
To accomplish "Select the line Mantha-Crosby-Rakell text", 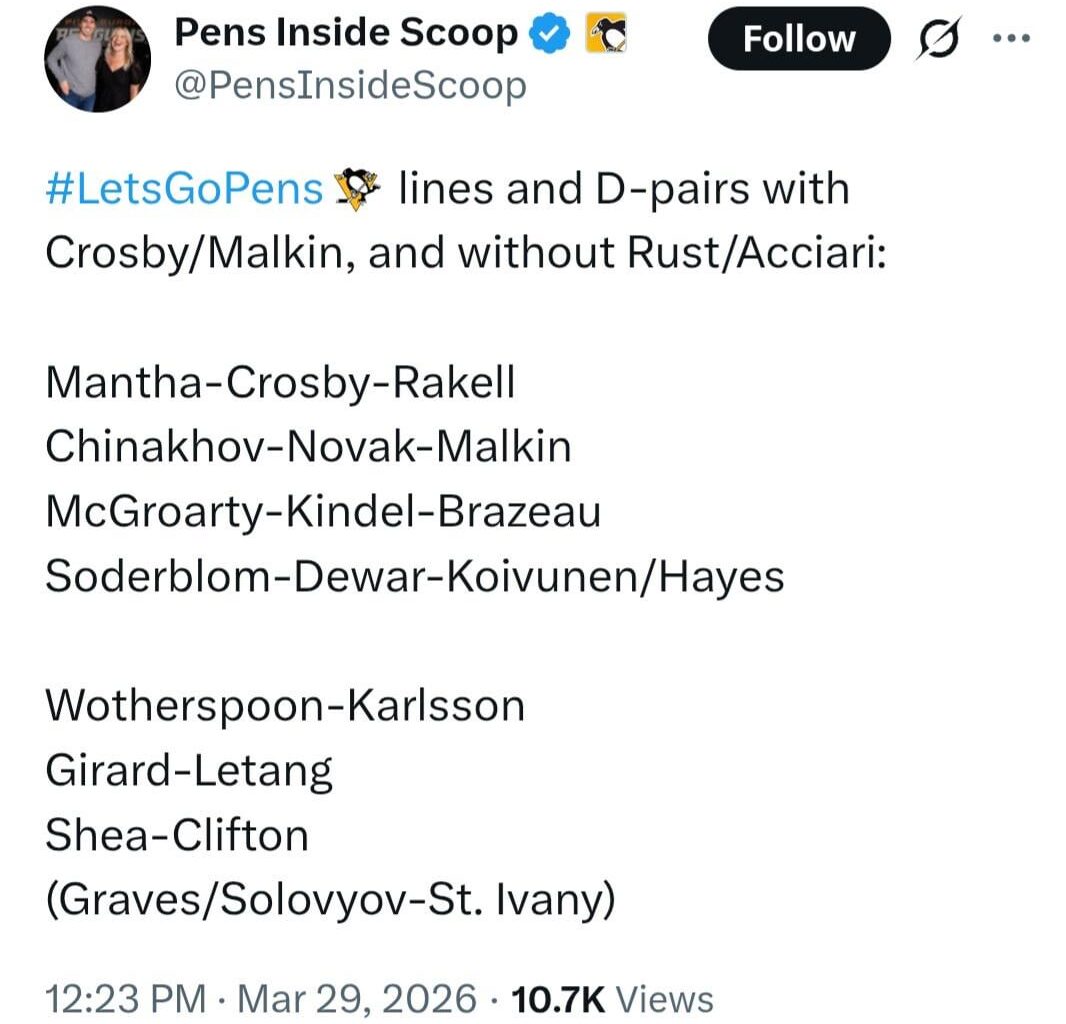I will 280,381.
